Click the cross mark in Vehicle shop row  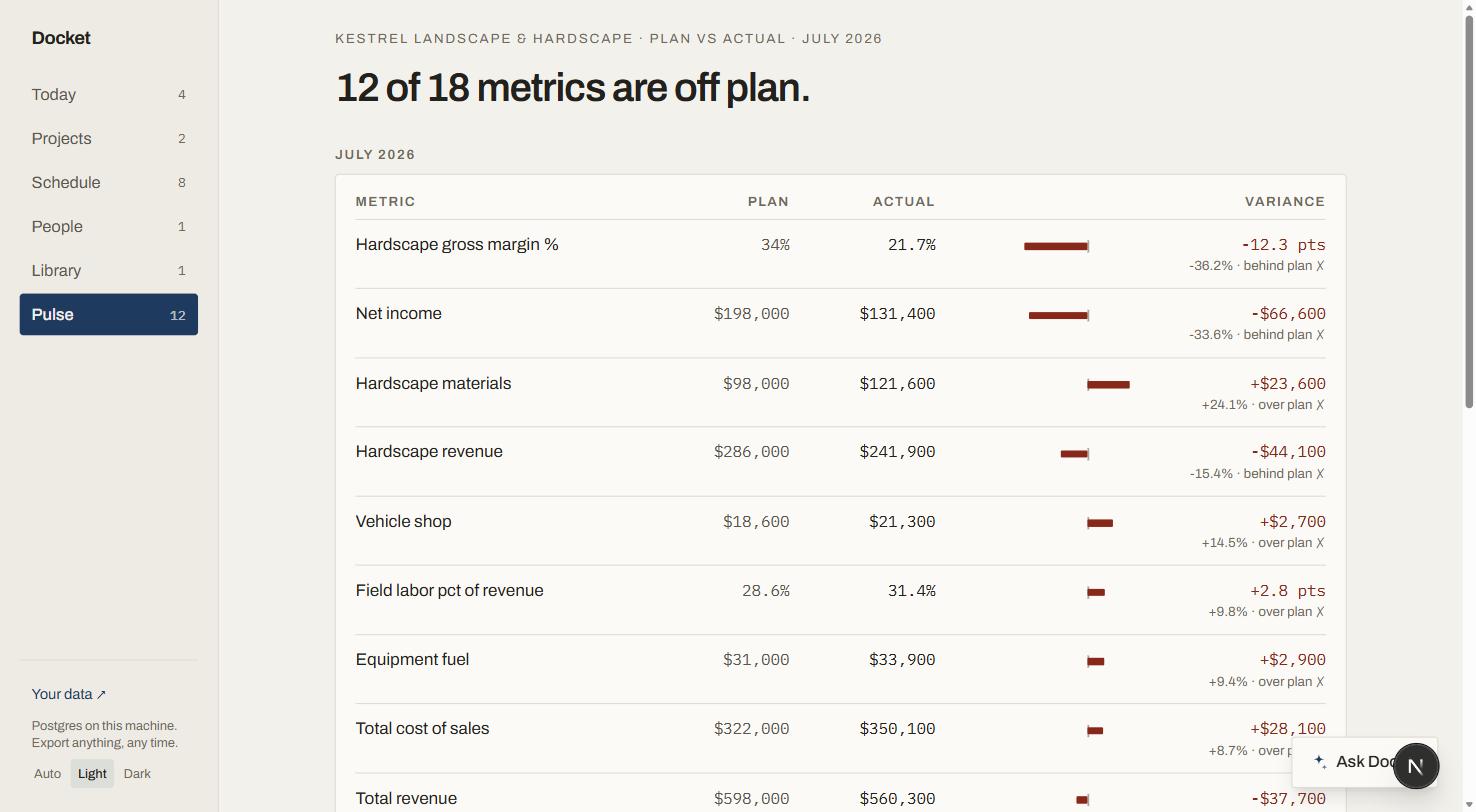click(x=1320, y=543)
